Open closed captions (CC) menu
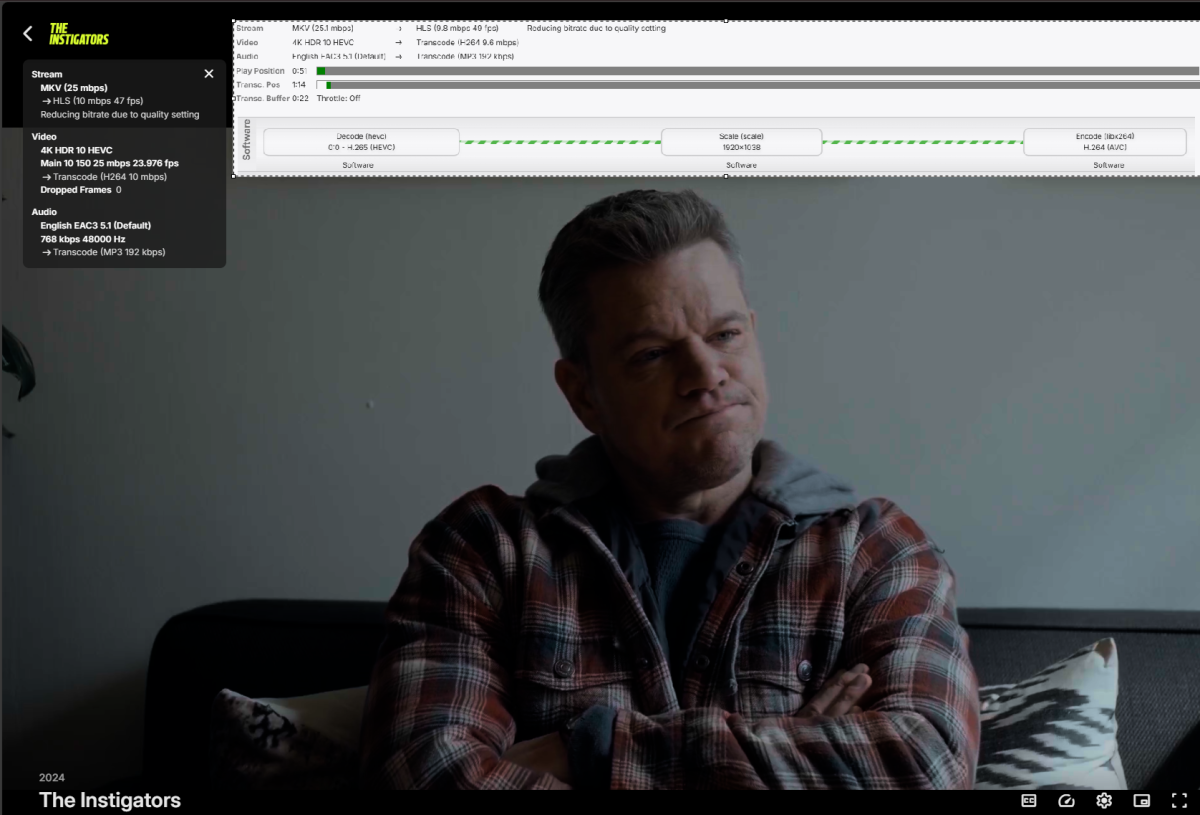1200x815 pixels. (x=1029, y=800)
